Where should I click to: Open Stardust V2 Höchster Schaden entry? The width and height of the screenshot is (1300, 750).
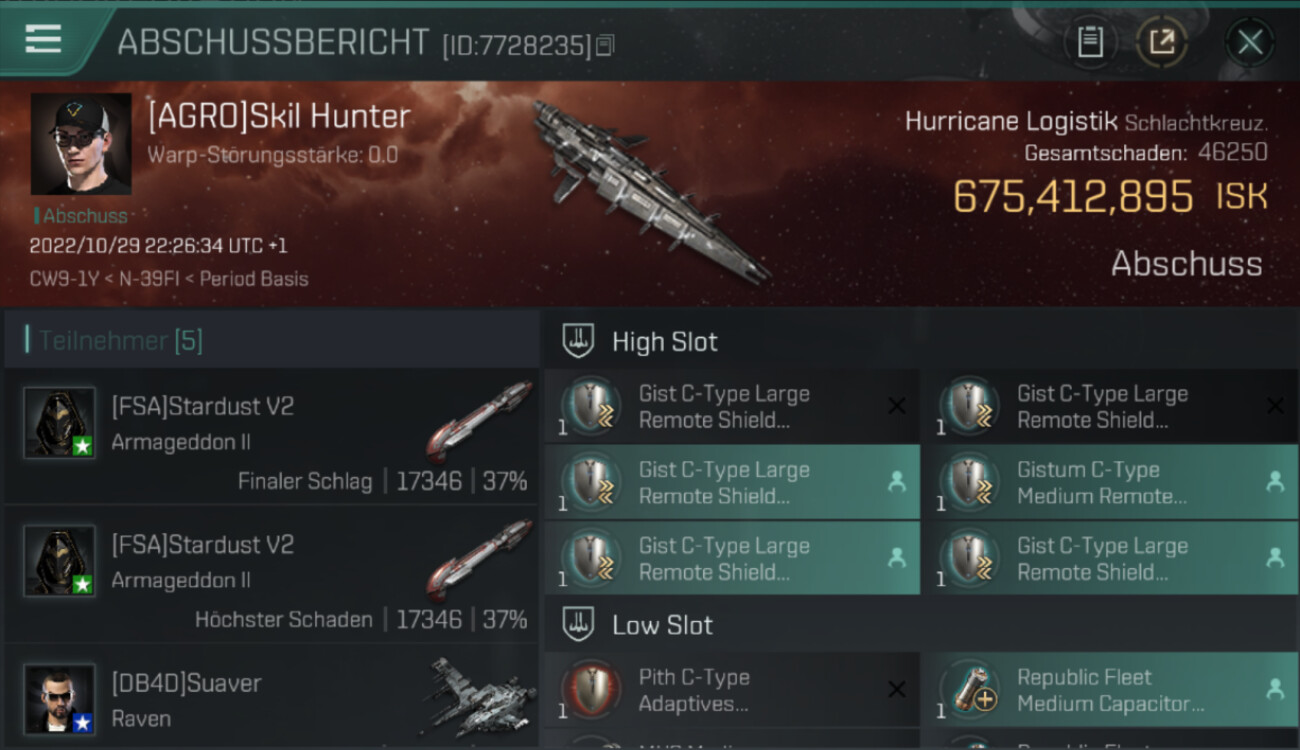tap(272, 574)
